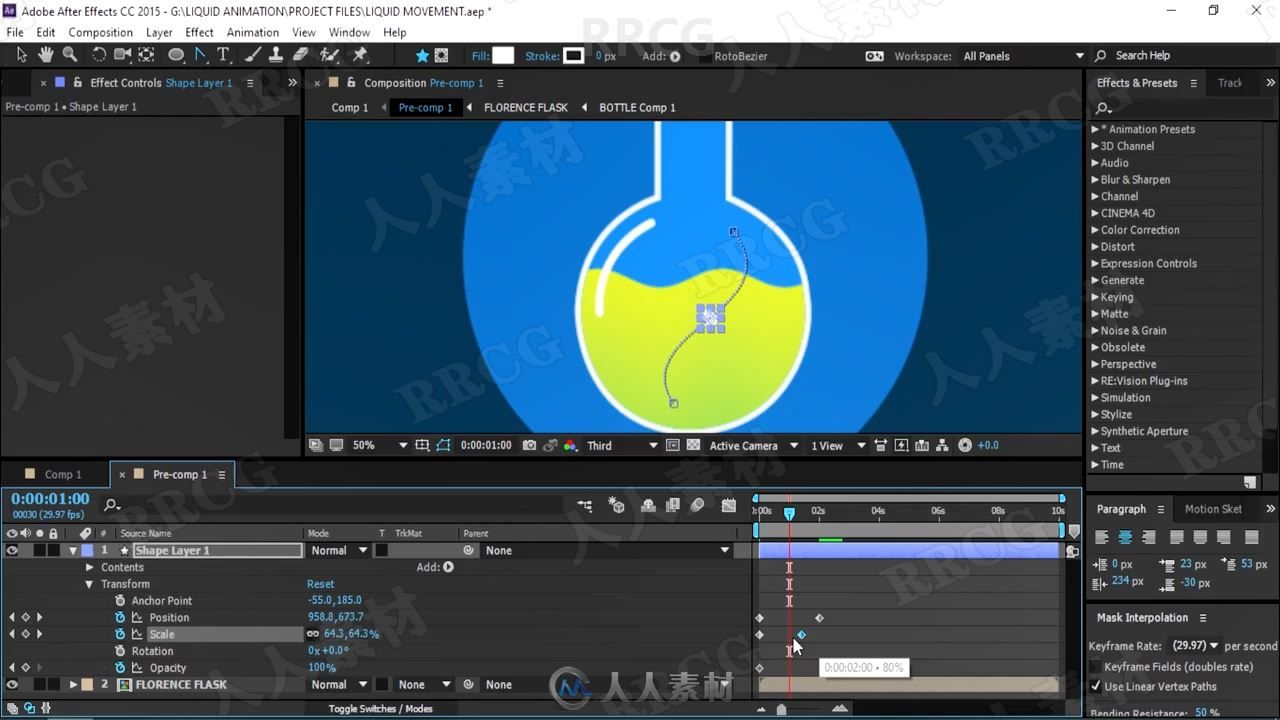The image size is (1280, 720).
Task: Open the Animation menu
Action: 253,32
